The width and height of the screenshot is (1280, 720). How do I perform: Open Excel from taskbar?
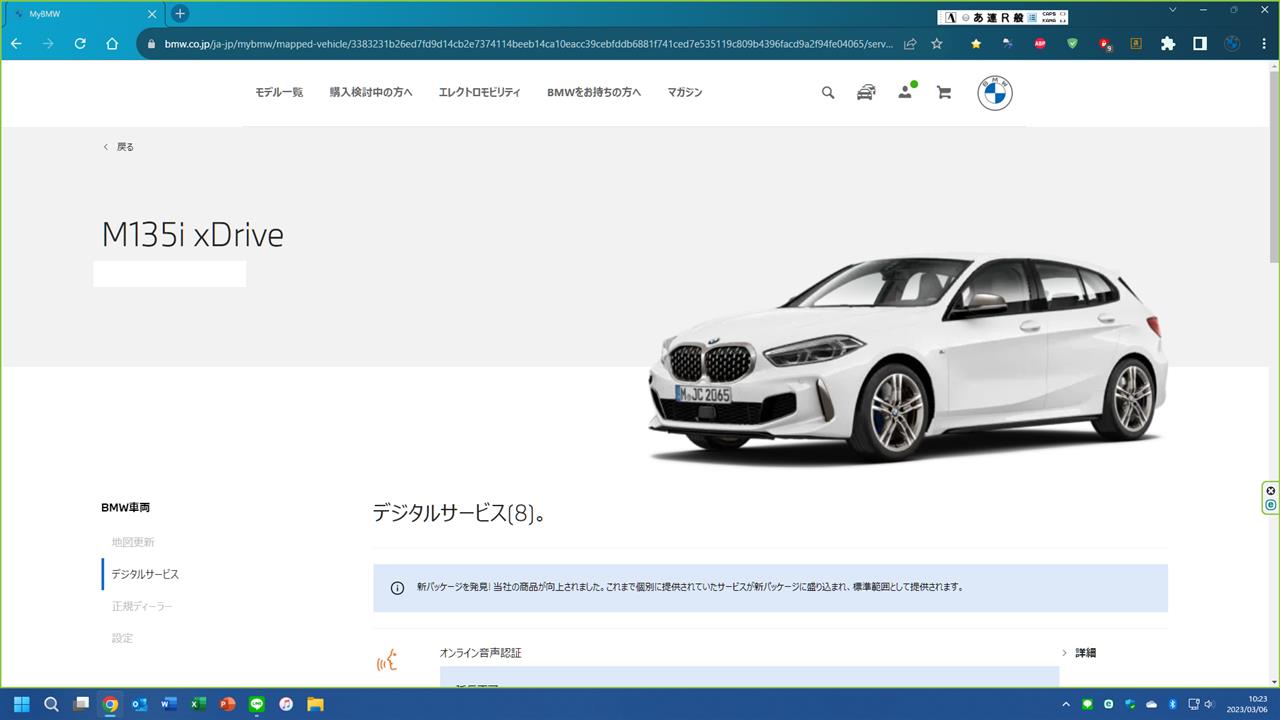[198, 704]
